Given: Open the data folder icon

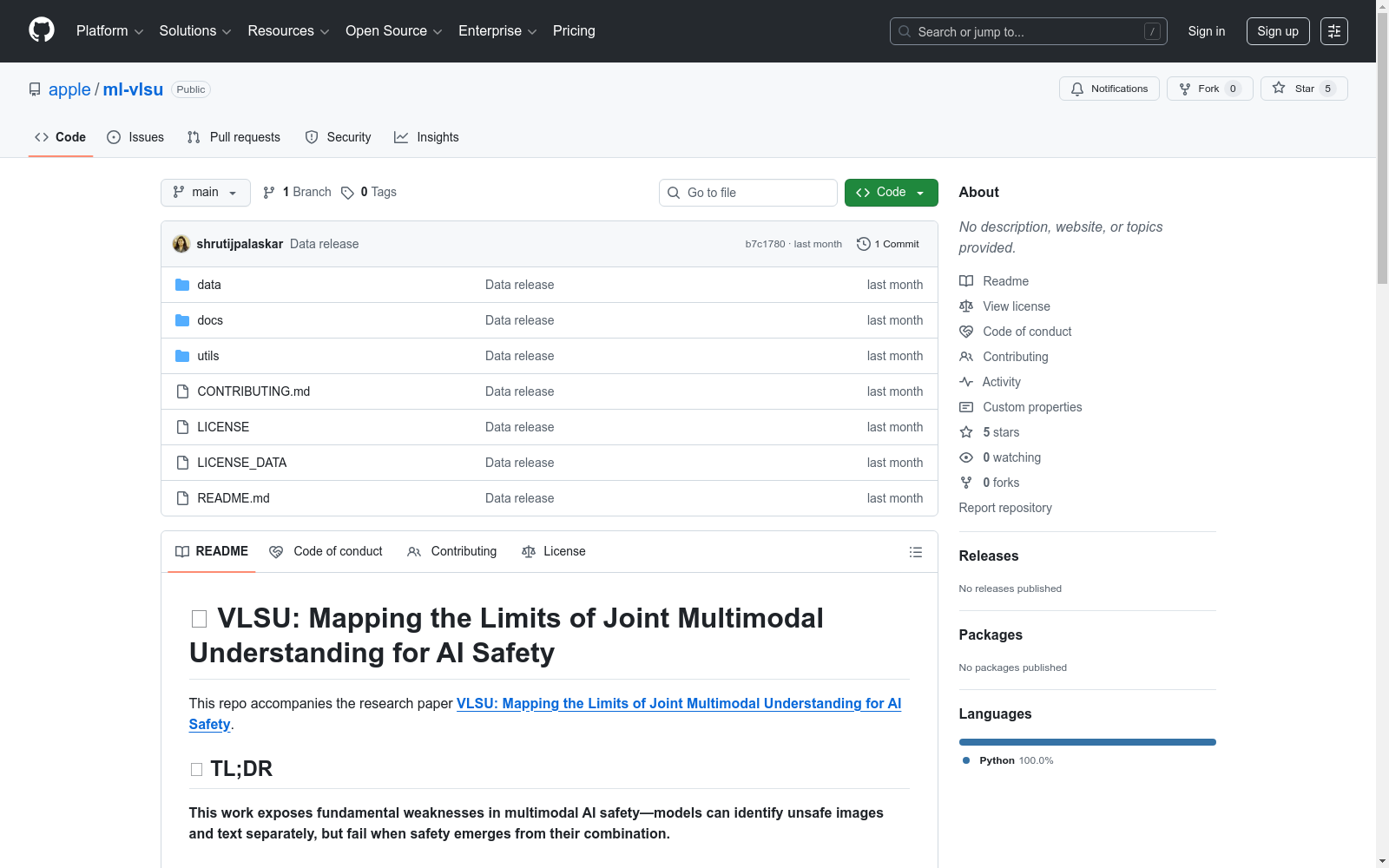Looking at the screenshot, I should [x=182, y=285].
